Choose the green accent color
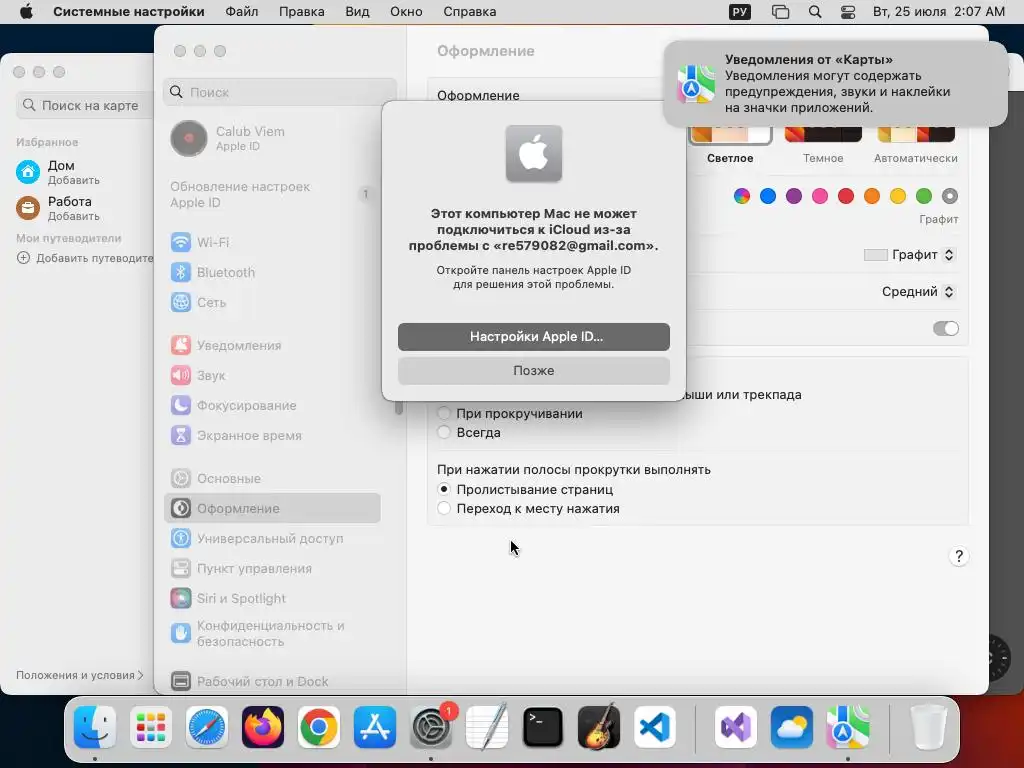Viewport: 1024px width, 768px height. tap(923, 196)
